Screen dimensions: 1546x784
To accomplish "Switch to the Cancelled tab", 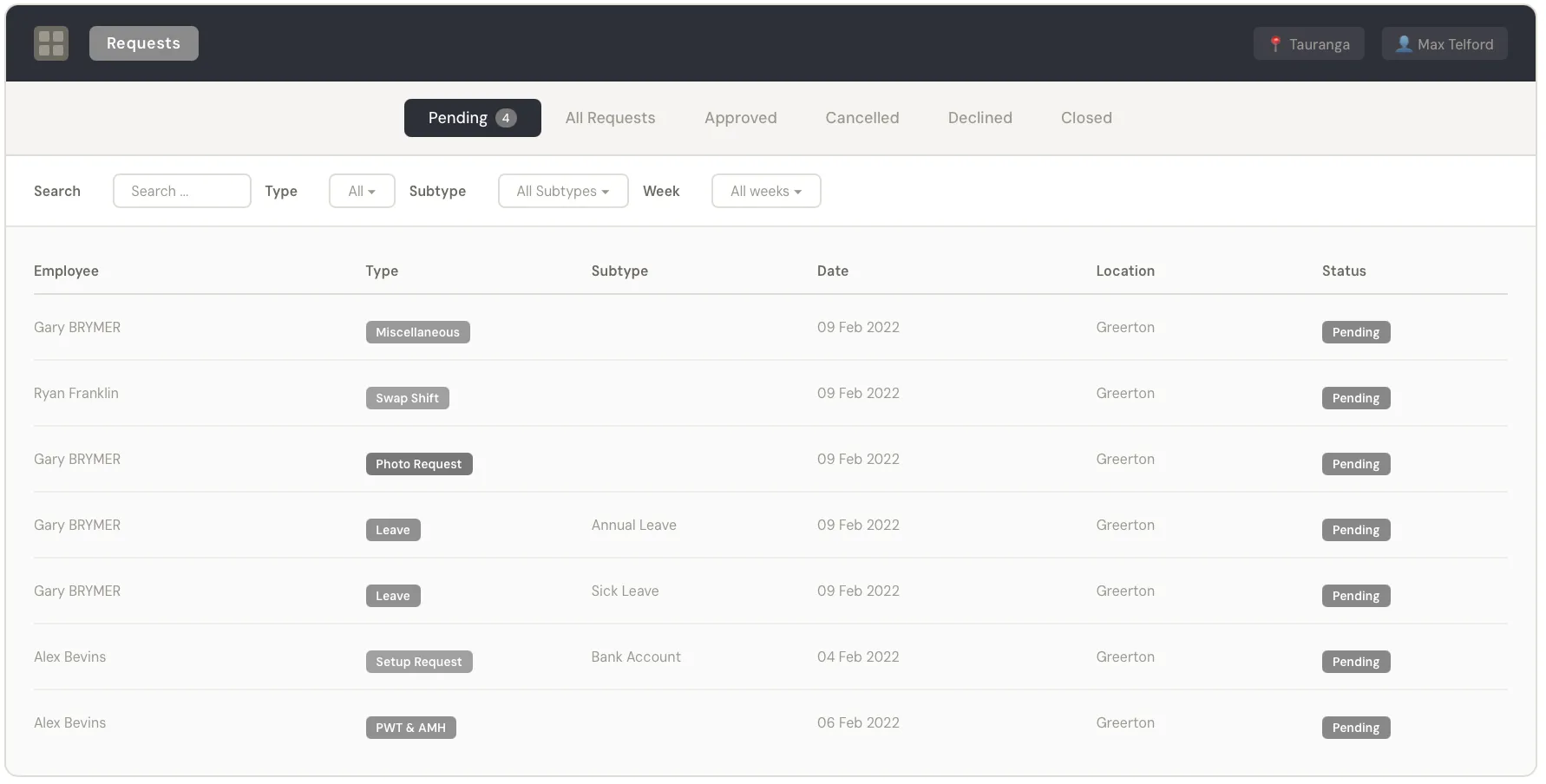I will [x=862, y=118].
